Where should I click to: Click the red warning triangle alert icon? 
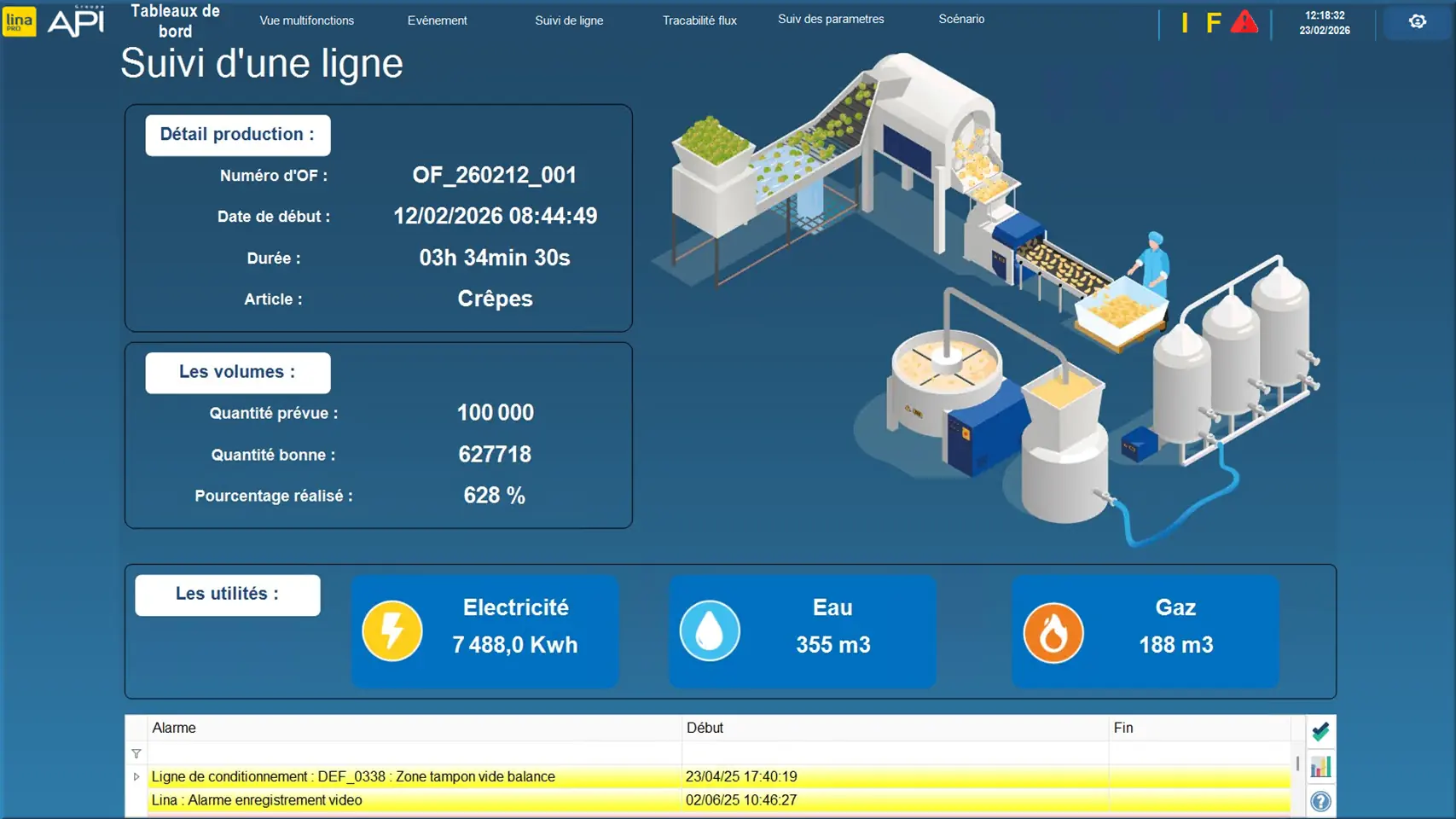(x=1244, y=22)
